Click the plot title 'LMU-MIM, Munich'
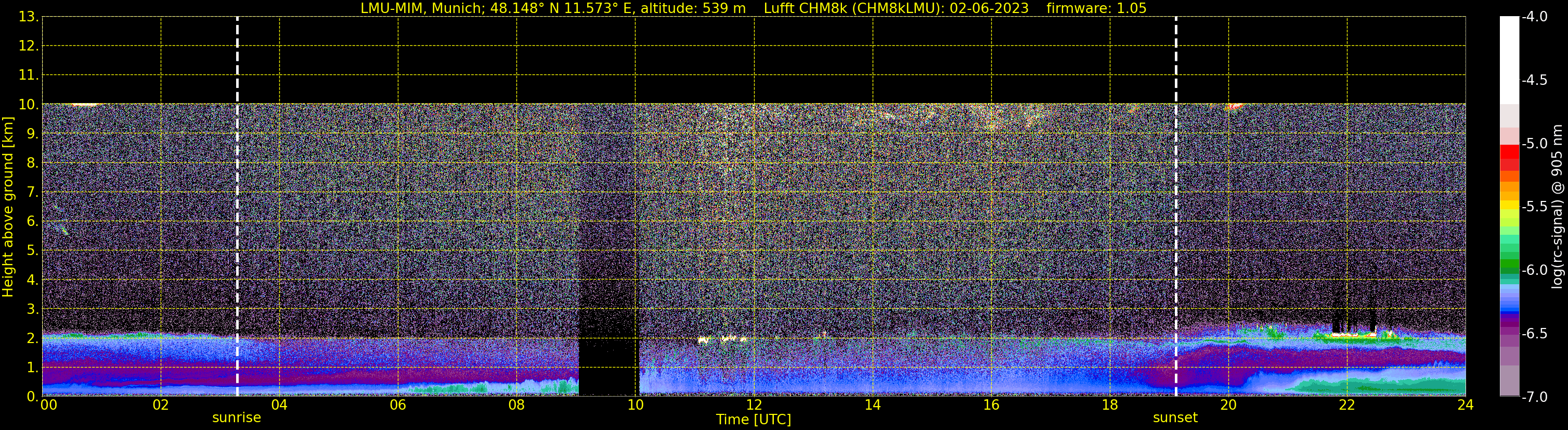 tap(421, 8)
